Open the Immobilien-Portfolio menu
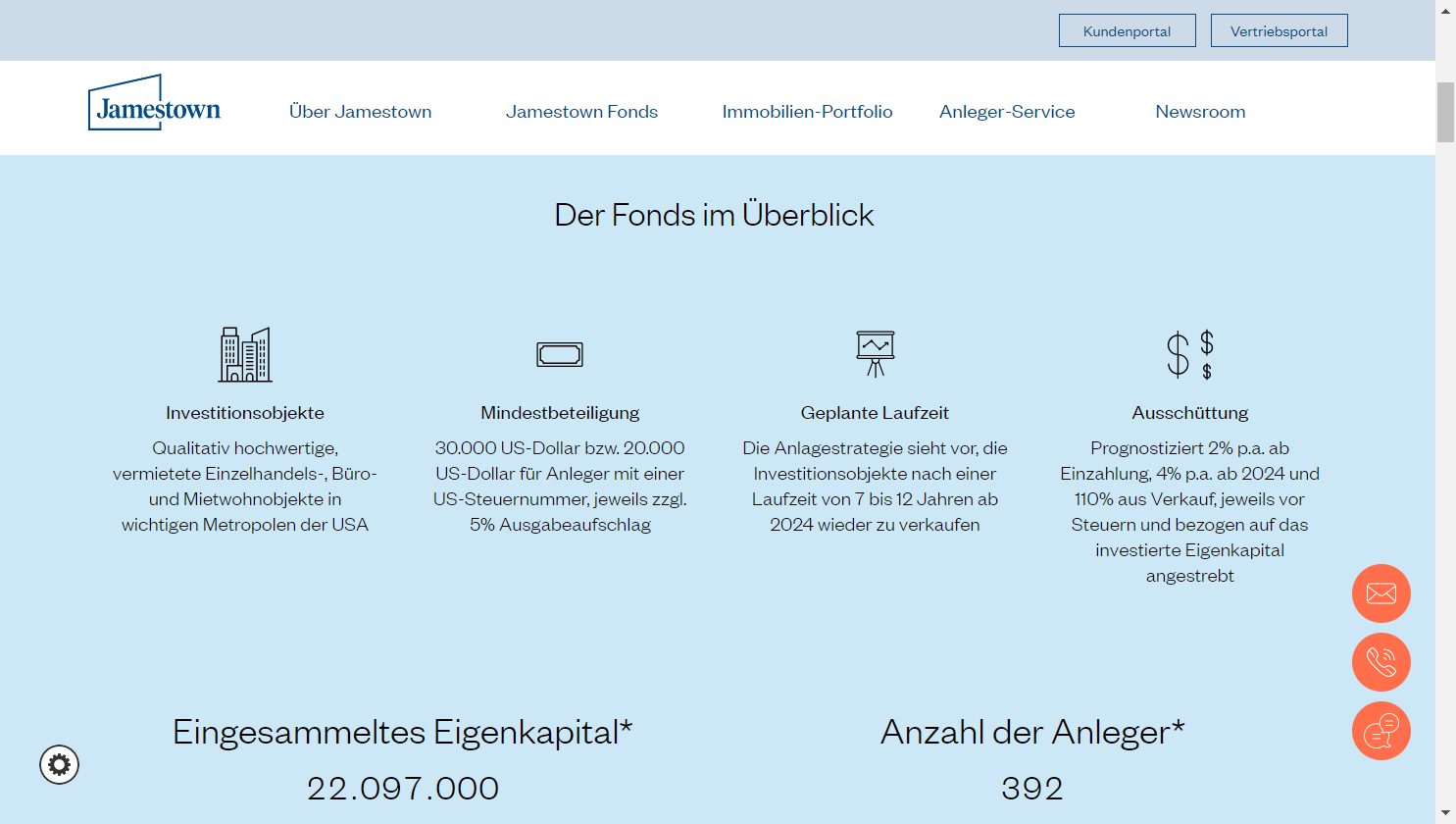This screenshot has width=1456, height=824. tap(808, 112)
